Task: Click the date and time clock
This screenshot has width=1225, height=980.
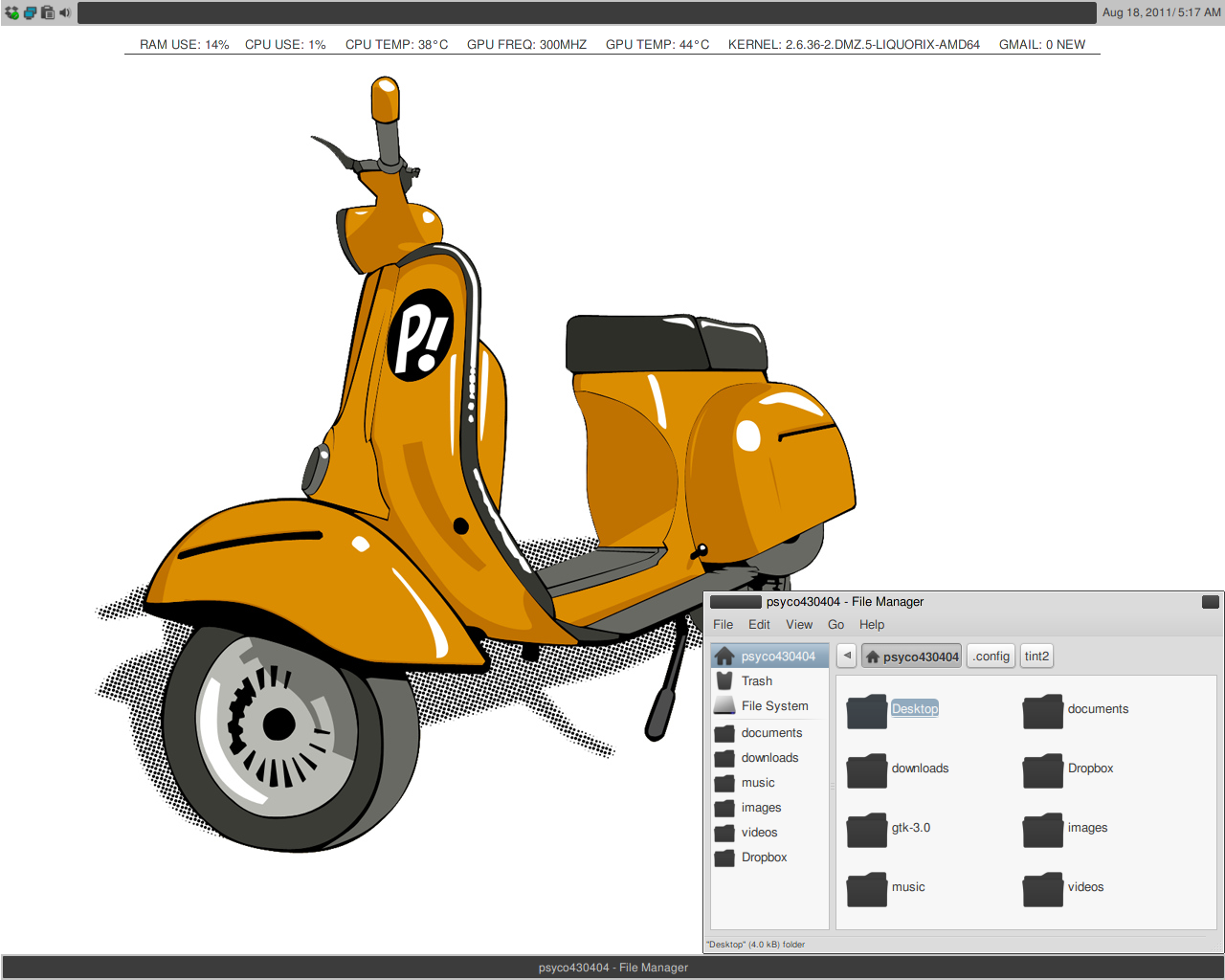Action: click(x=1161, y=12)
